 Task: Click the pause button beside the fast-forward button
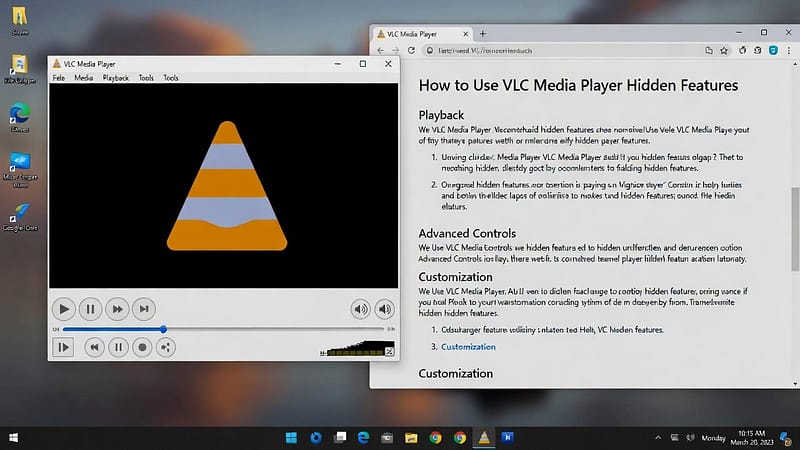[x=90, y=309]
